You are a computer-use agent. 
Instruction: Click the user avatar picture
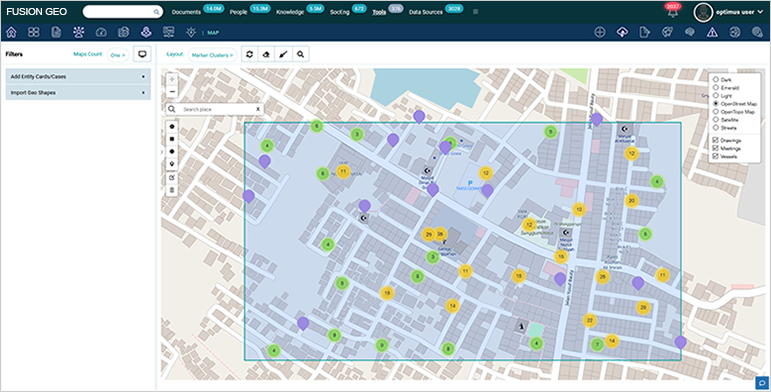pyautogui.click(x=703, y=12)
